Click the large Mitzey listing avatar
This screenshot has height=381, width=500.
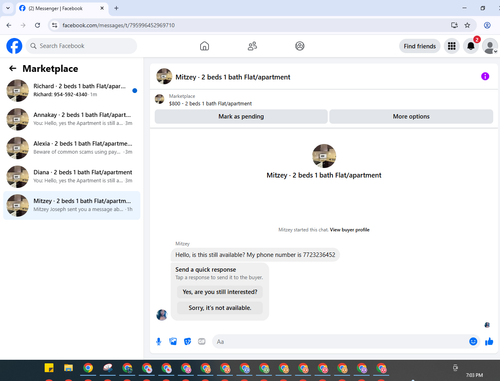tap(324, 156)
